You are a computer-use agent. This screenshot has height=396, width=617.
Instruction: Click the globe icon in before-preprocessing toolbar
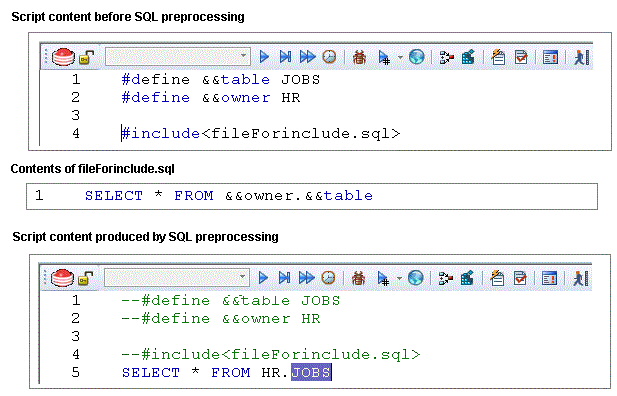(x=416, y=57)
